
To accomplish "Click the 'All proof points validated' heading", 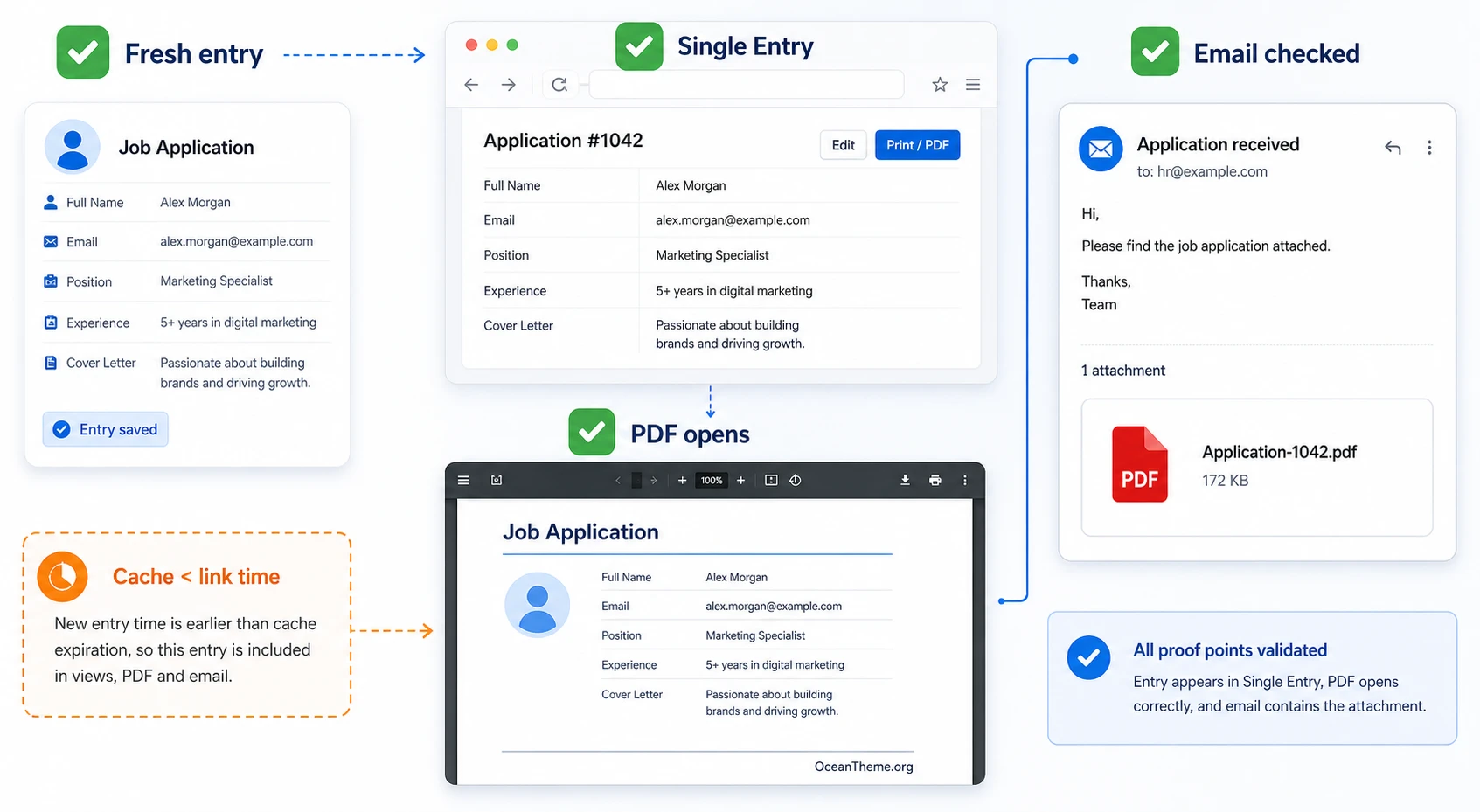I will (x=1230, y=650).
